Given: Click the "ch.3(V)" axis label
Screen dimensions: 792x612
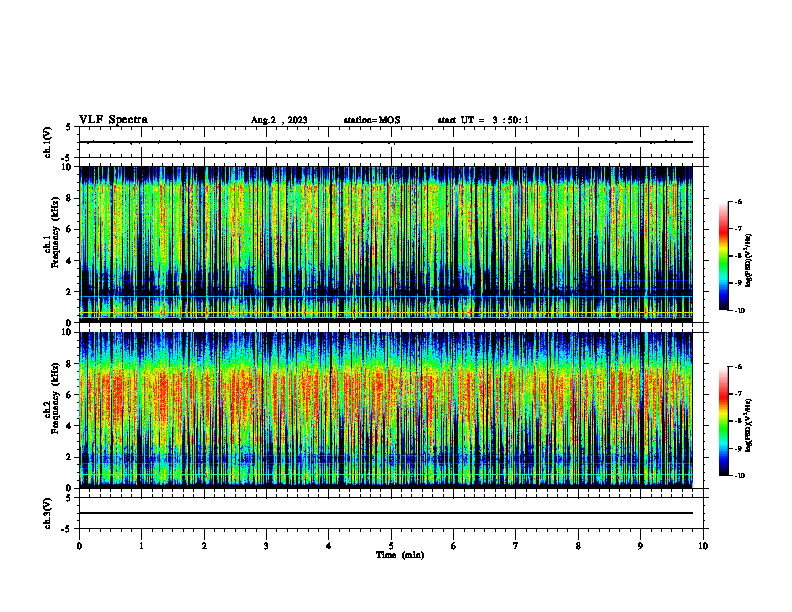Looking at the screenshot, I should pos(48,514).
